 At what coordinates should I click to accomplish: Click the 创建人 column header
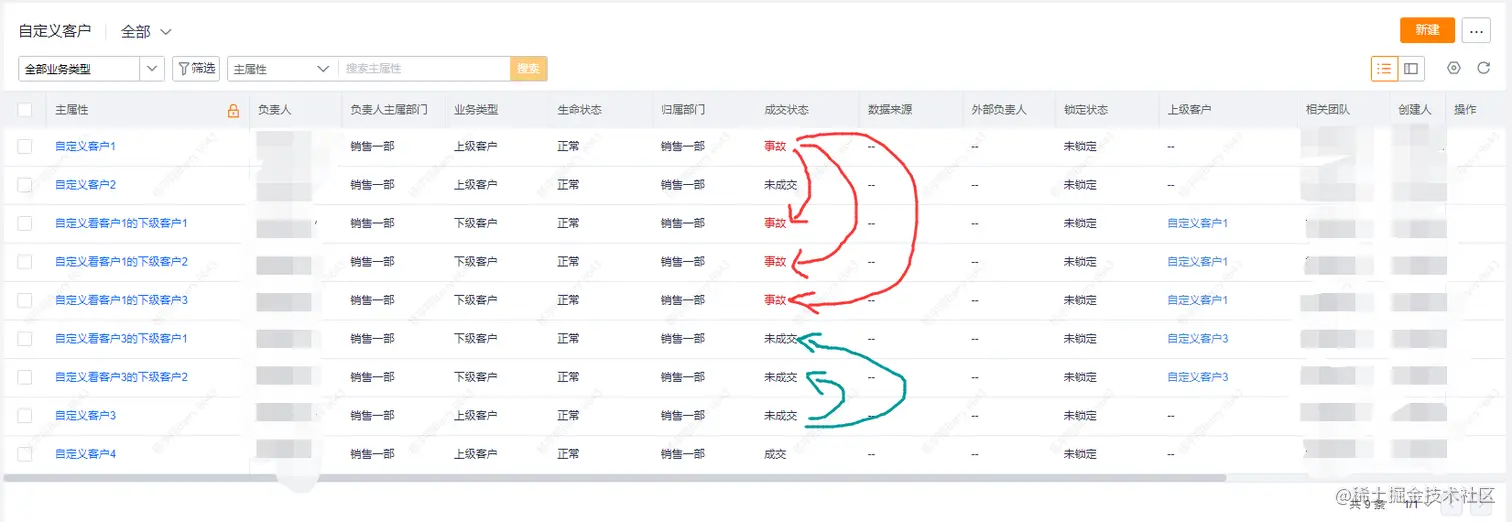(1414, 110)
